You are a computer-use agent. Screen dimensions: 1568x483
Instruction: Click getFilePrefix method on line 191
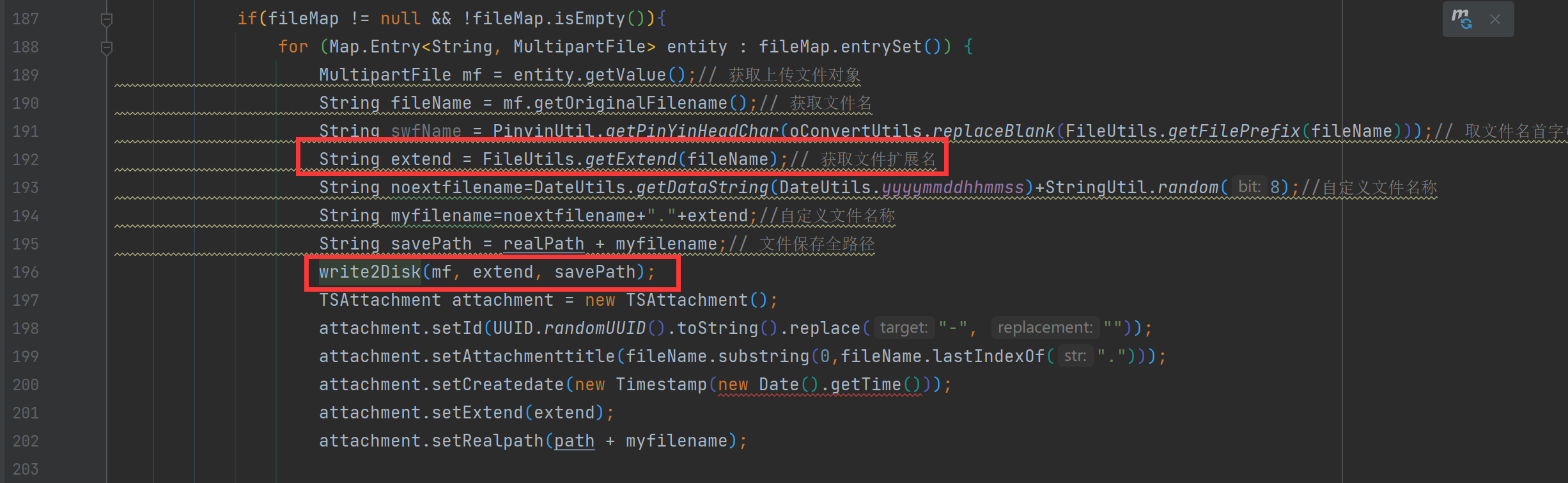click(x=1234, y=131)
